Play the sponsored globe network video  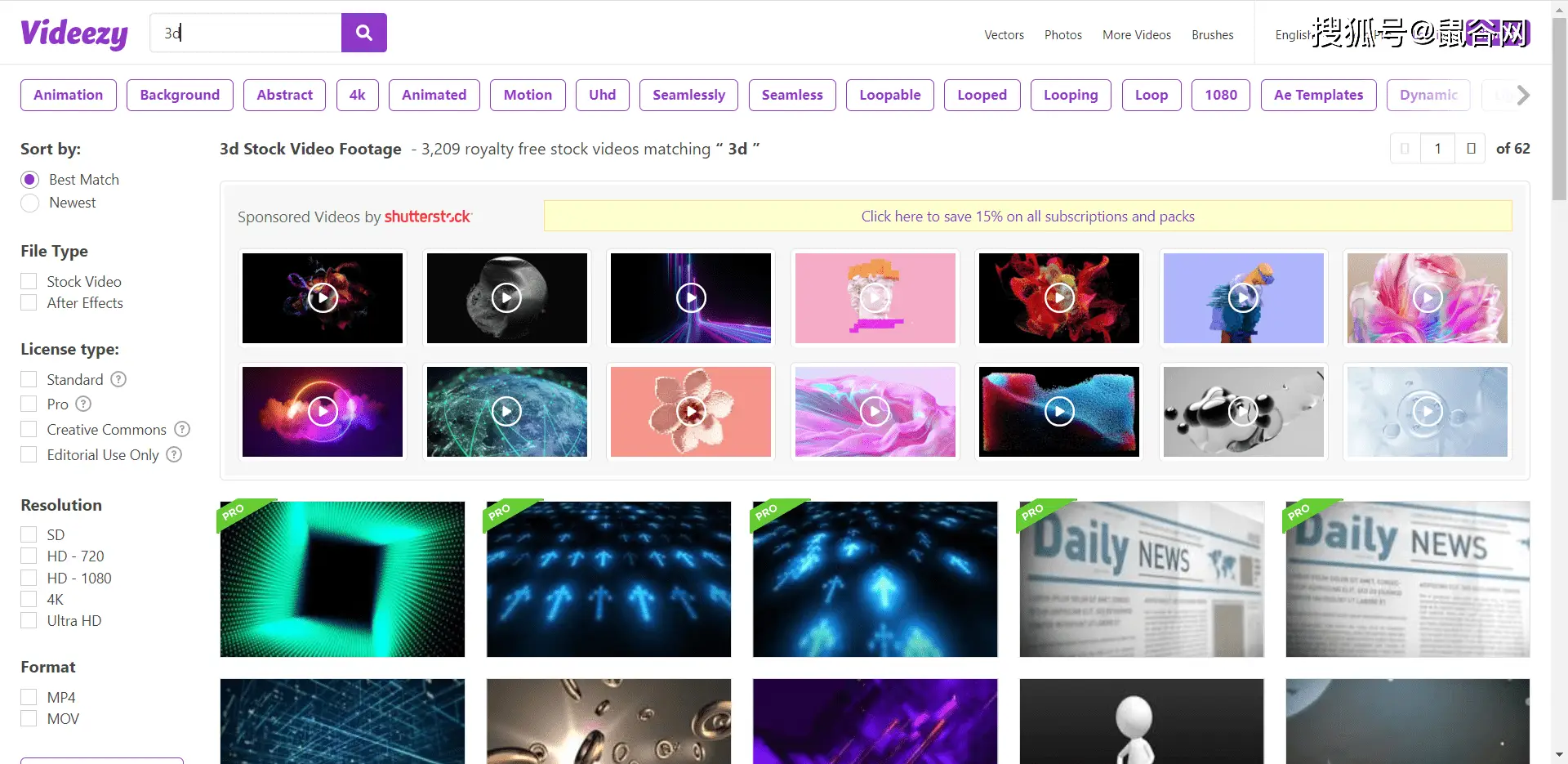point(506,412)
